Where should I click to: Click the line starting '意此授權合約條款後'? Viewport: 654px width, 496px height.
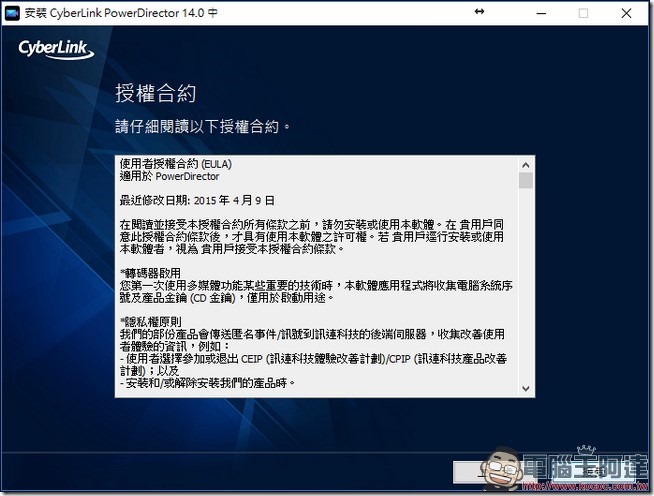312,237
